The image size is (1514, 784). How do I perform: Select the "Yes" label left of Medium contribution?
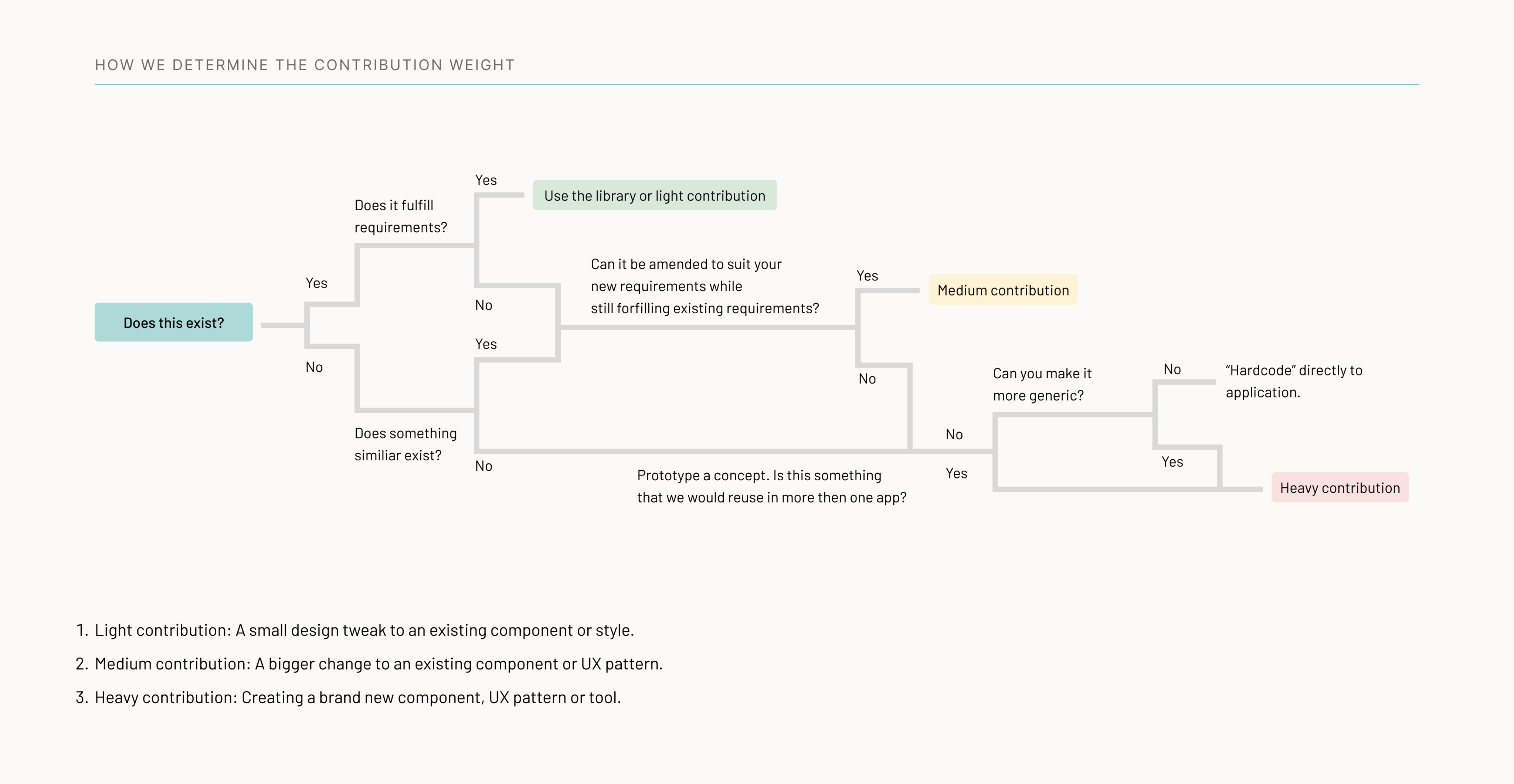point(867,276)
